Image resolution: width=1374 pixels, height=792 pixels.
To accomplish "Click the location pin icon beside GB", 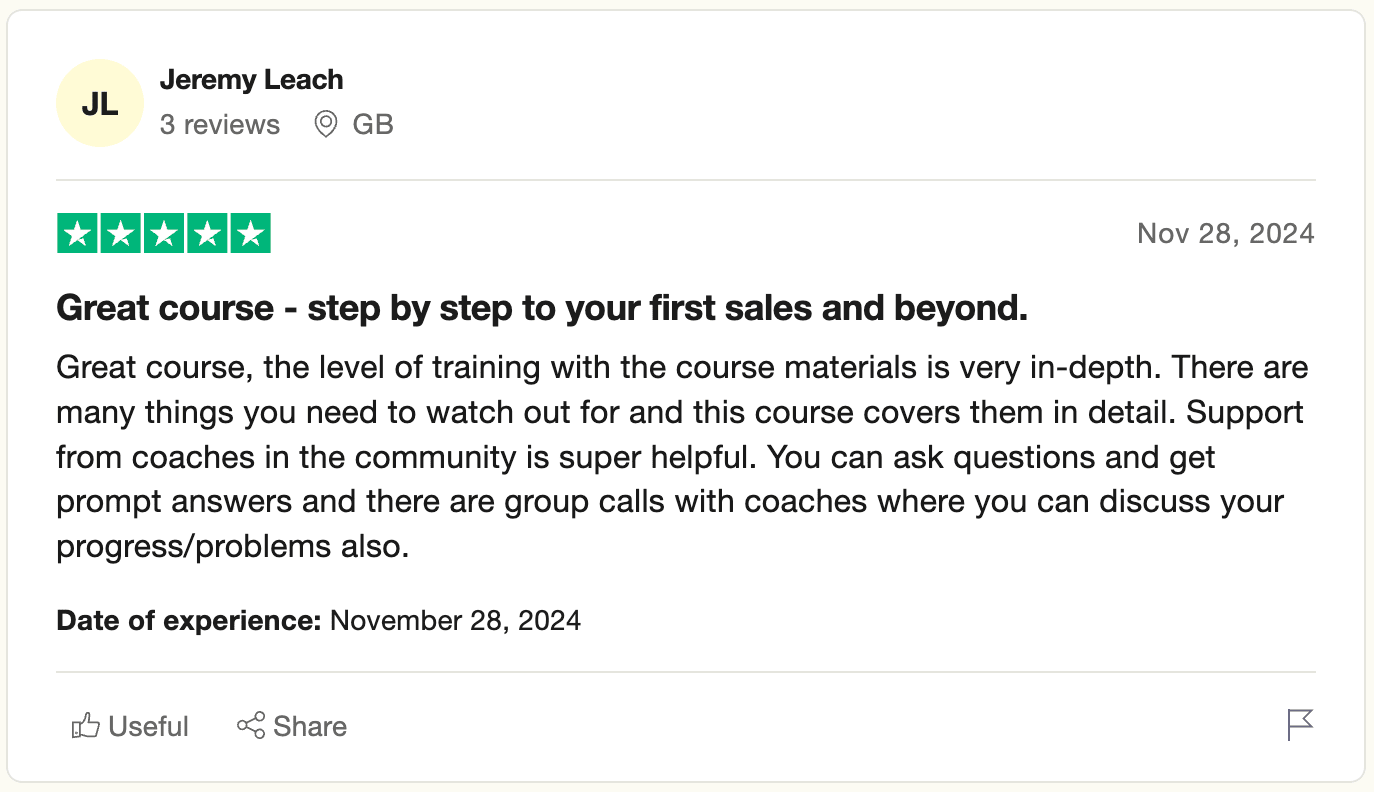I will click(326, 125).
